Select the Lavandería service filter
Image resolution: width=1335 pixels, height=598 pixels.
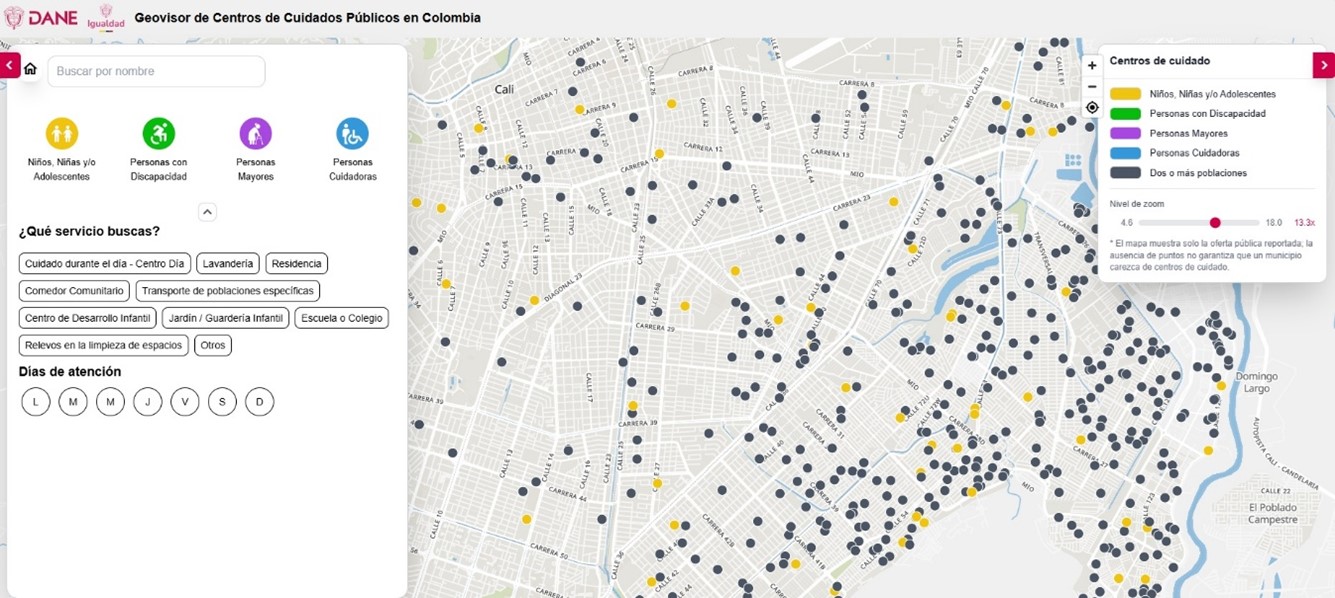[x=228, y=264]
